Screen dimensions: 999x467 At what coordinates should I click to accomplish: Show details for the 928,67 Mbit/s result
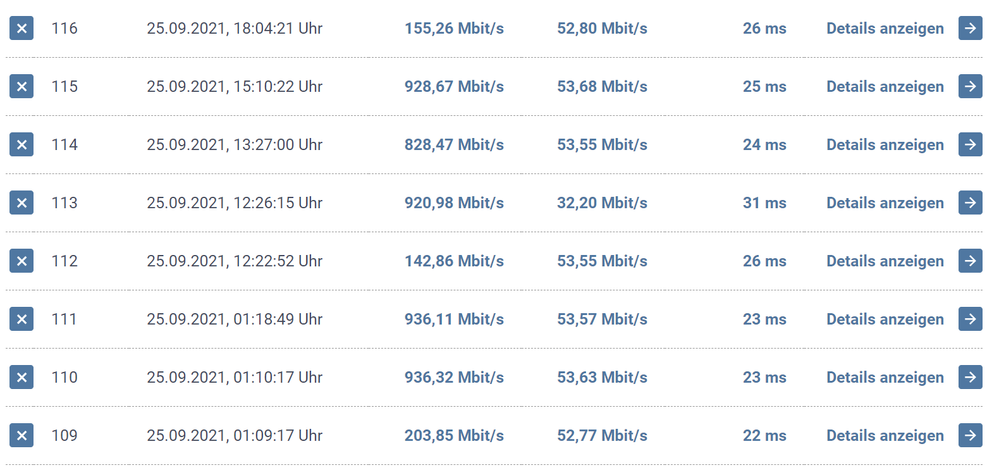(884, 87)
